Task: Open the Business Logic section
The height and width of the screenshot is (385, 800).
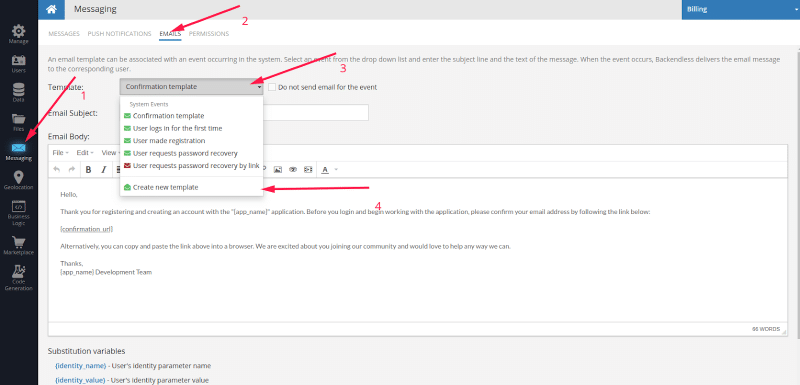Action: (x=19, y=213)
